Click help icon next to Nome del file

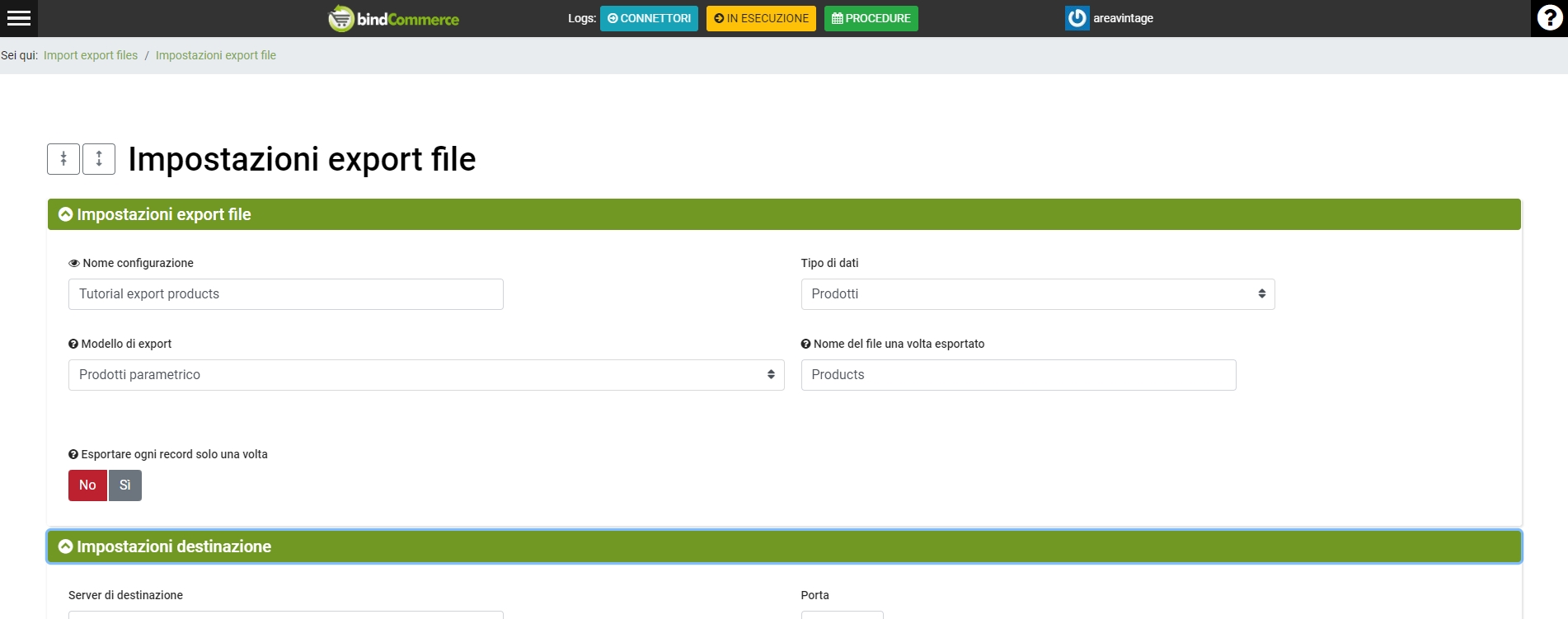tap(805, 345)
